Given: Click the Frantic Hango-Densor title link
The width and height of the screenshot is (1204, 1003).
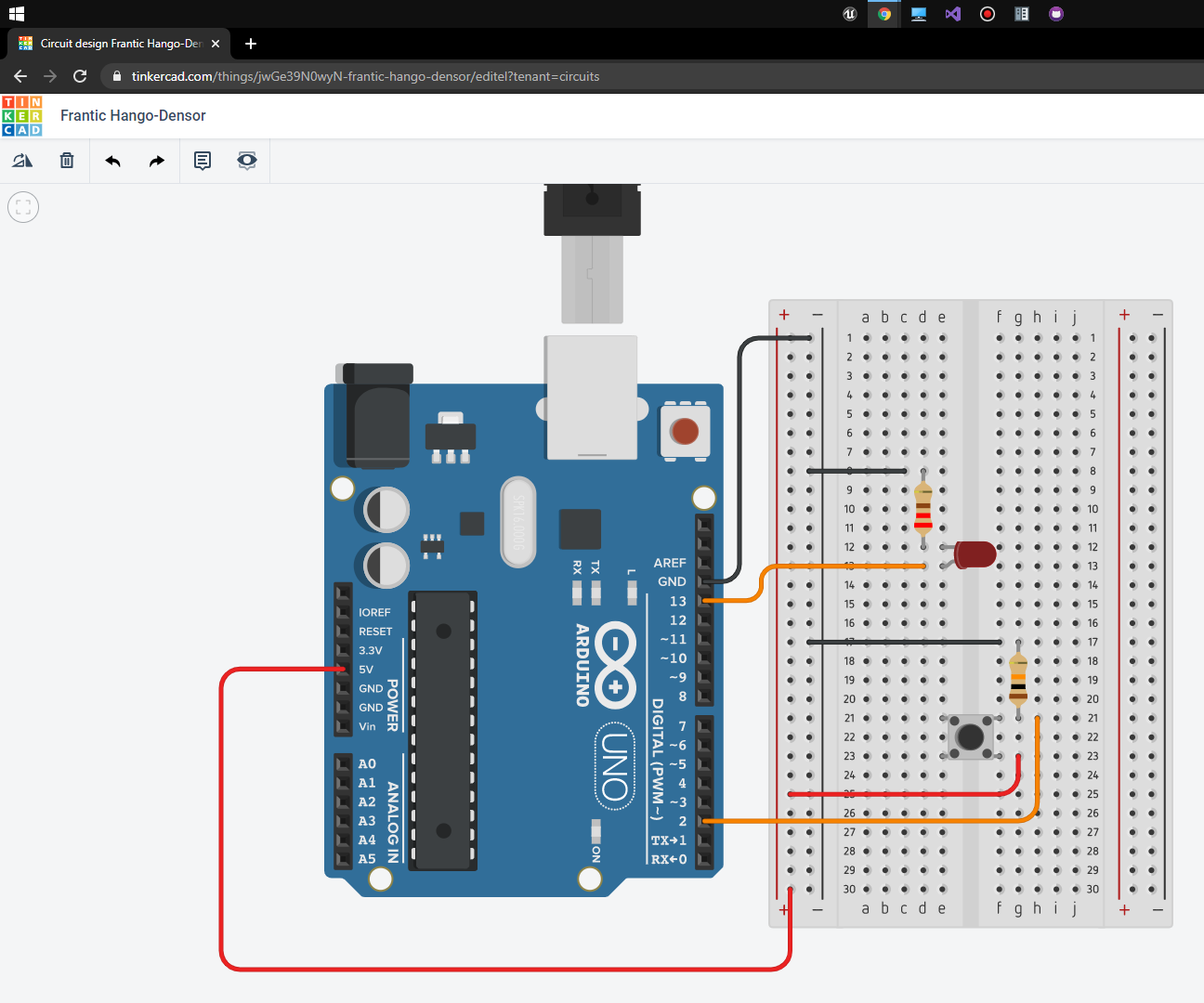Looking at the screenshot, I should (x=133, y=115).
